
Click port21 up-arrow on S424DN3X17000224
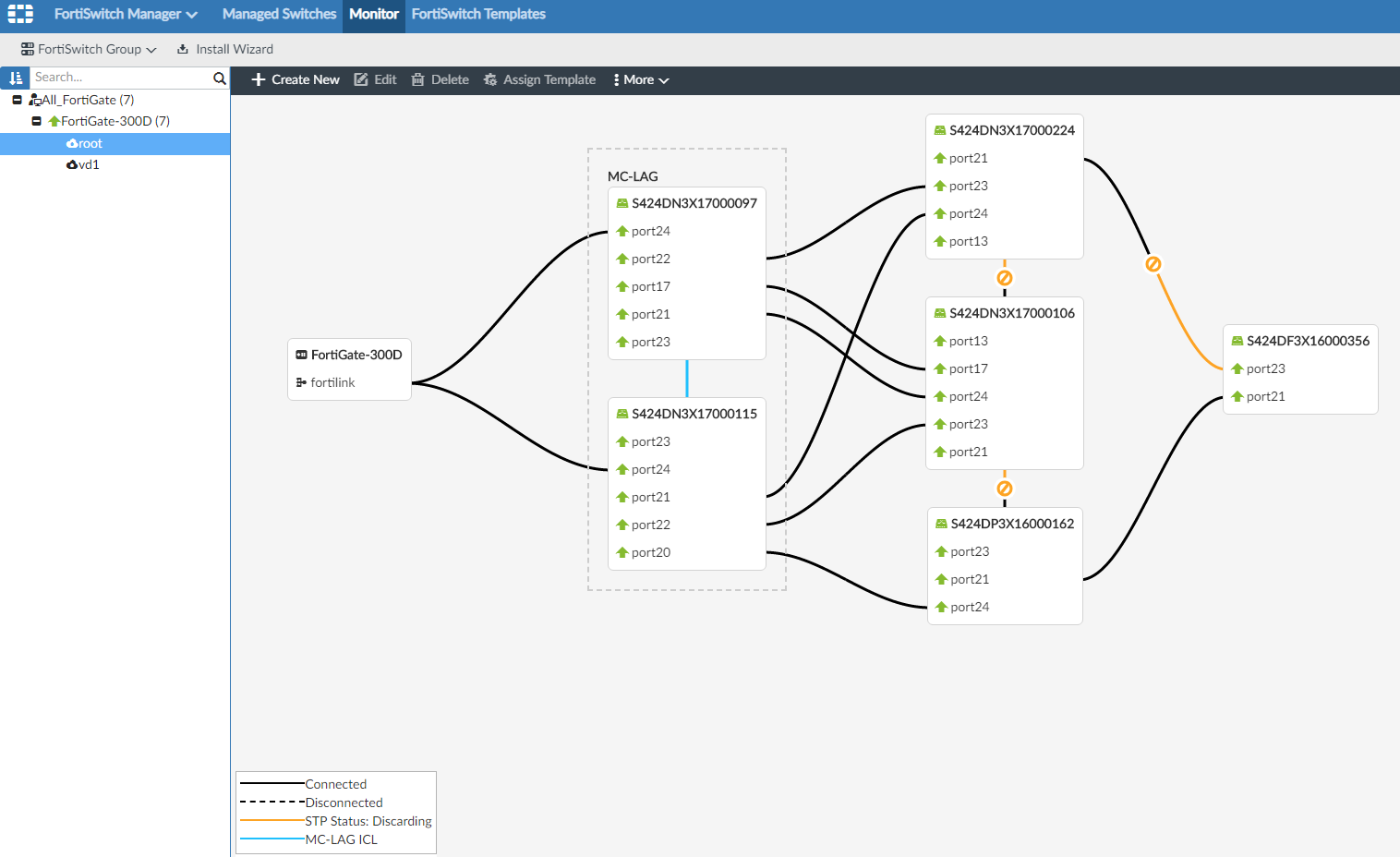pyautogui.click(x=940, y=158)
